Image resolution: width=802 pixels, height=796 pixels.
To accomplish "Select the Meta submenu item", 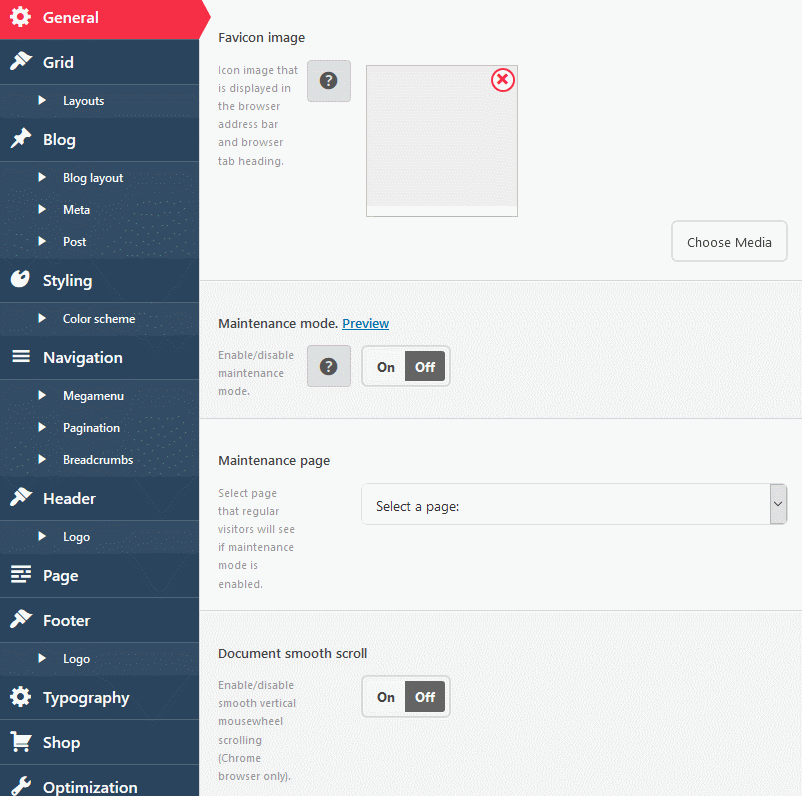I will (x=76, y=210).
